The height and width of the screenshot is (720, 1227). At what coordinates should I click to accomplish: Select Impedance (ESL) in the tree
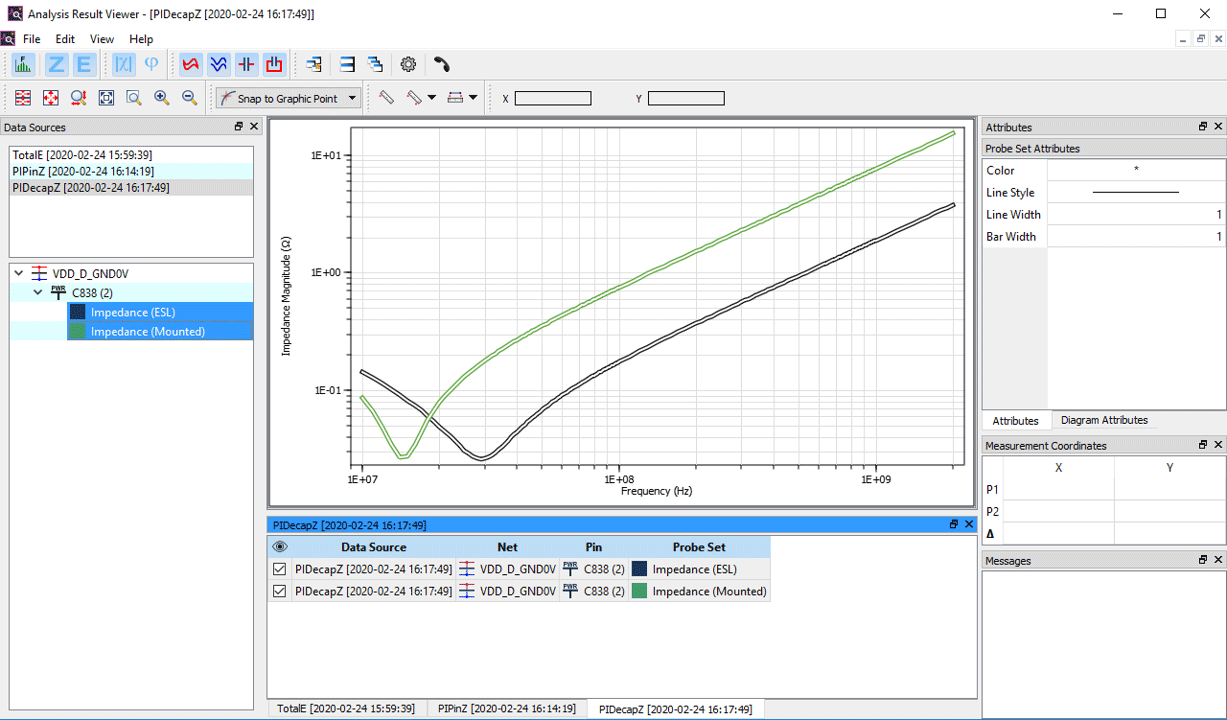pyautogui.click(x=160, y=312)
